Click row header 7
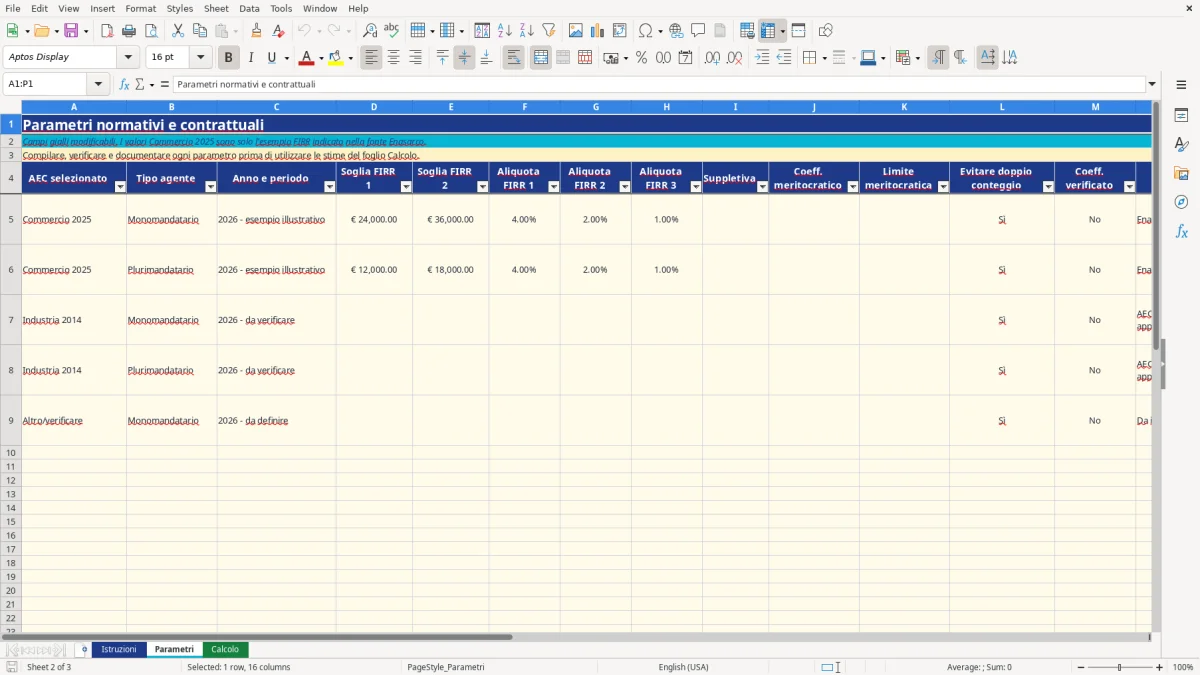Image resolution: width=1200 pixels, height=675 pixels. coord(11,320)
